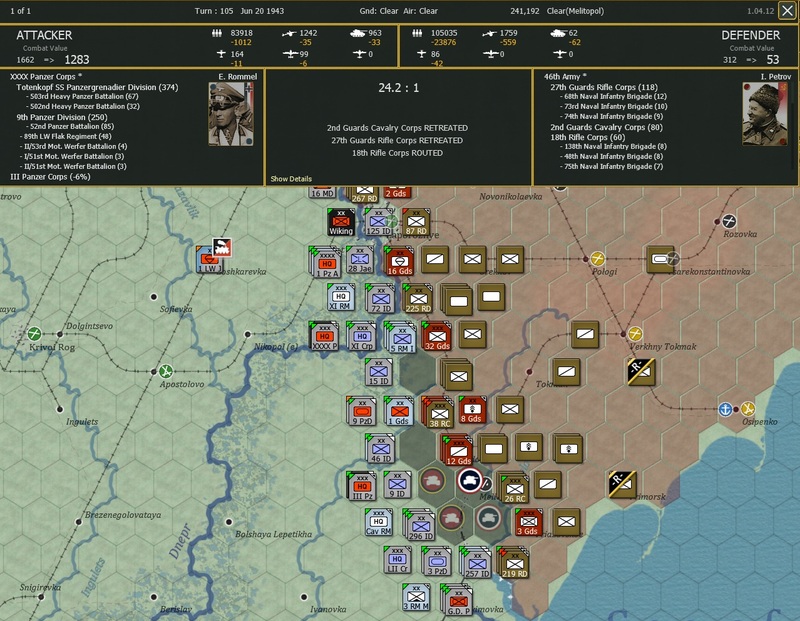This screenshot has width=800, height=621.
Task: Select the Wiking SS division counter
Action: (341, 222)
